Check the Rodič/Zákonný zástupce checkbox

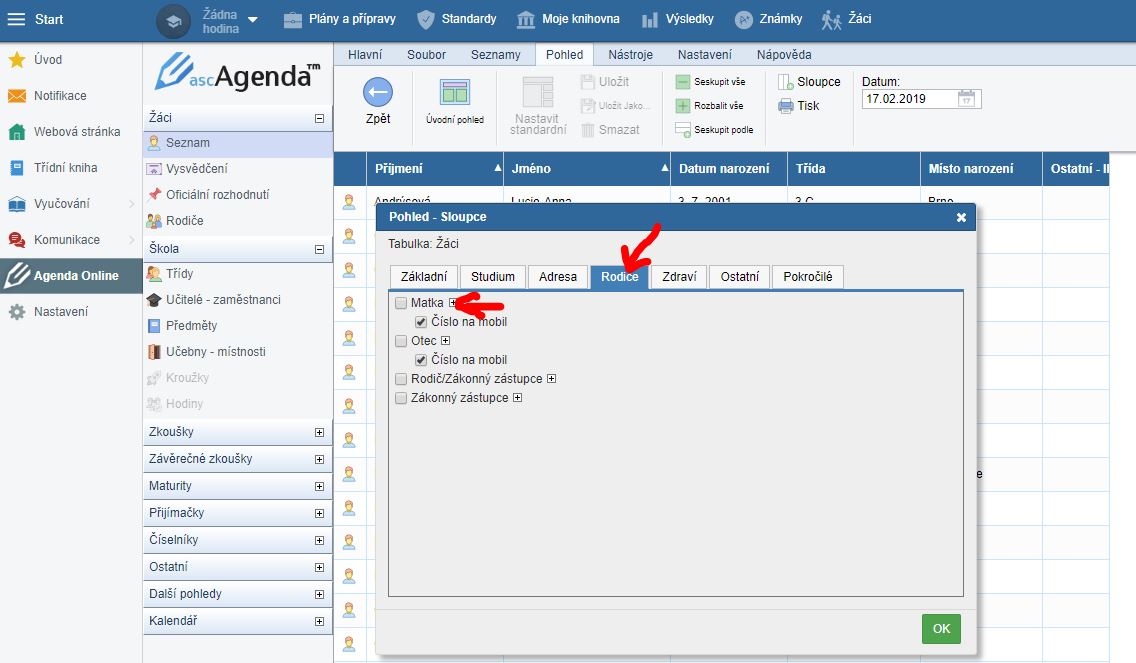[x=401, y=379]
